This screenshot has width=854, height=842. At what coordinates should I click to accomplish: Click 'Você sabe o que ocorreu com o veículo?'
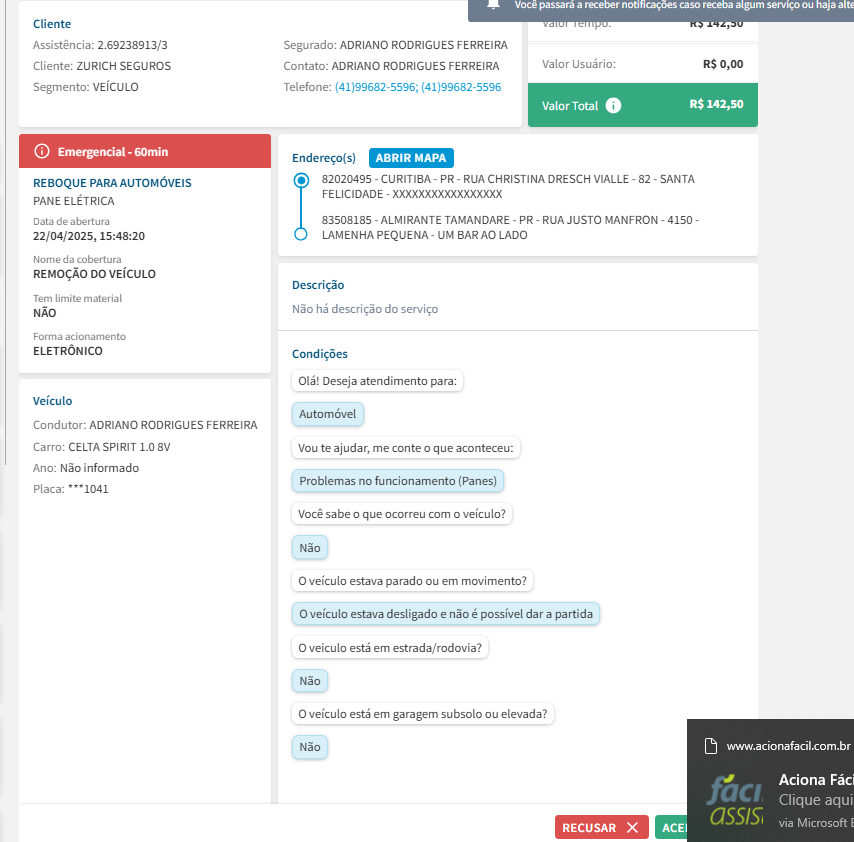(x=402, y=514)
